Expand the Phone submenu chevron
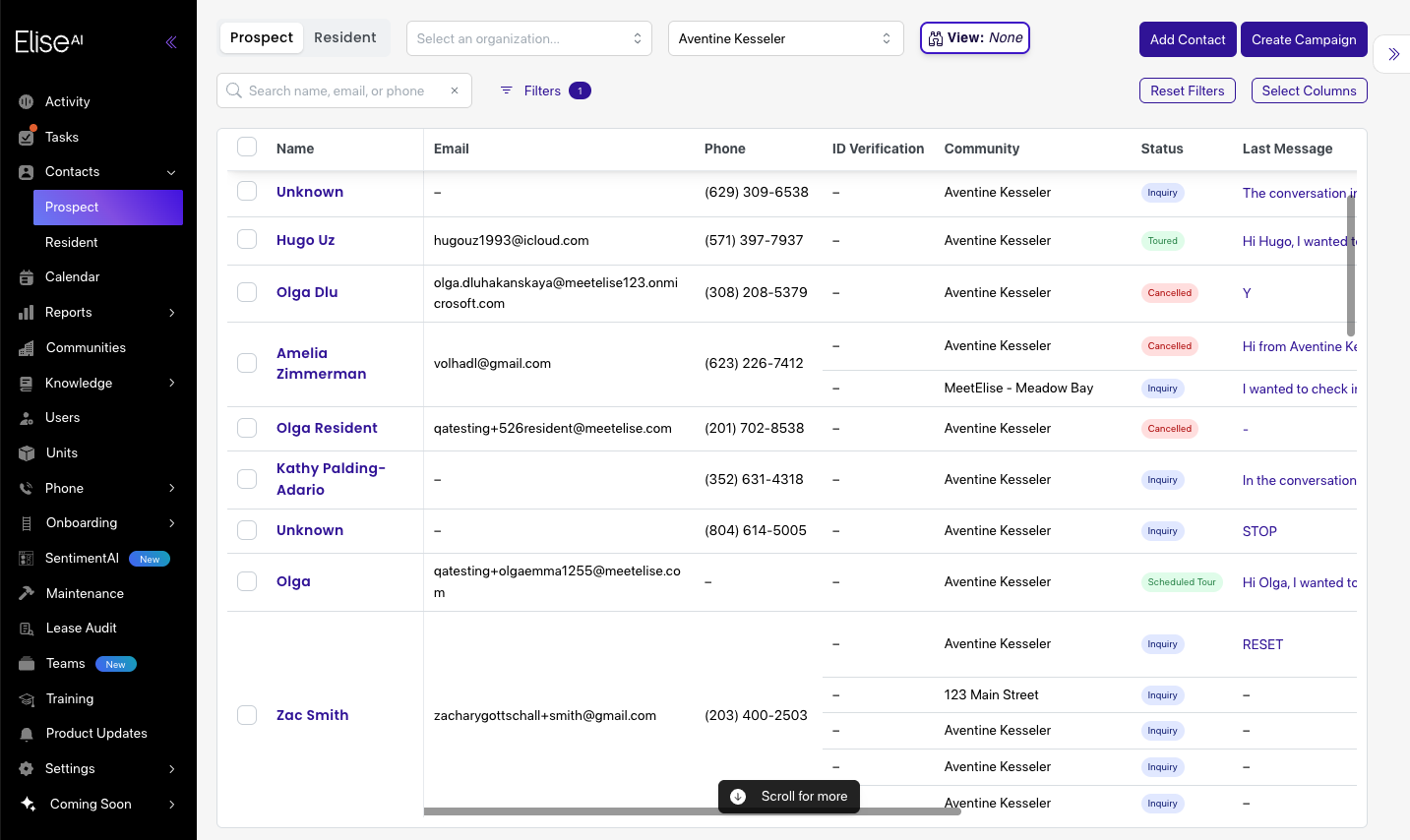Image resolution: width=1410 pixels, height=840 pixels. (x=171, y=488)
